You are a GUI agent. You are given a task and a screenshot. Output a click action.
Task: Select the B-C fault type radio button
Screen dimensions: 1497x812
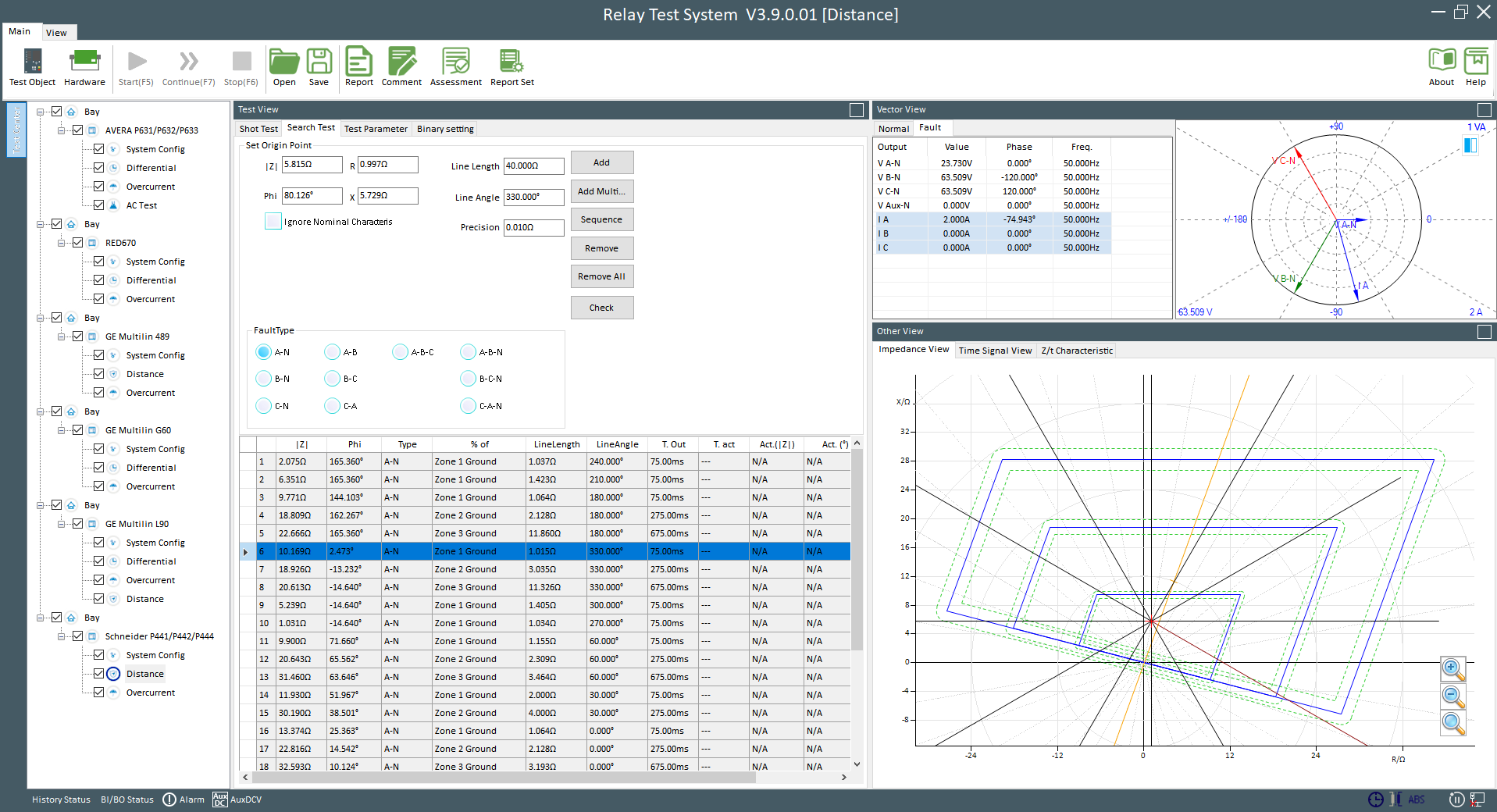point(332,379)
